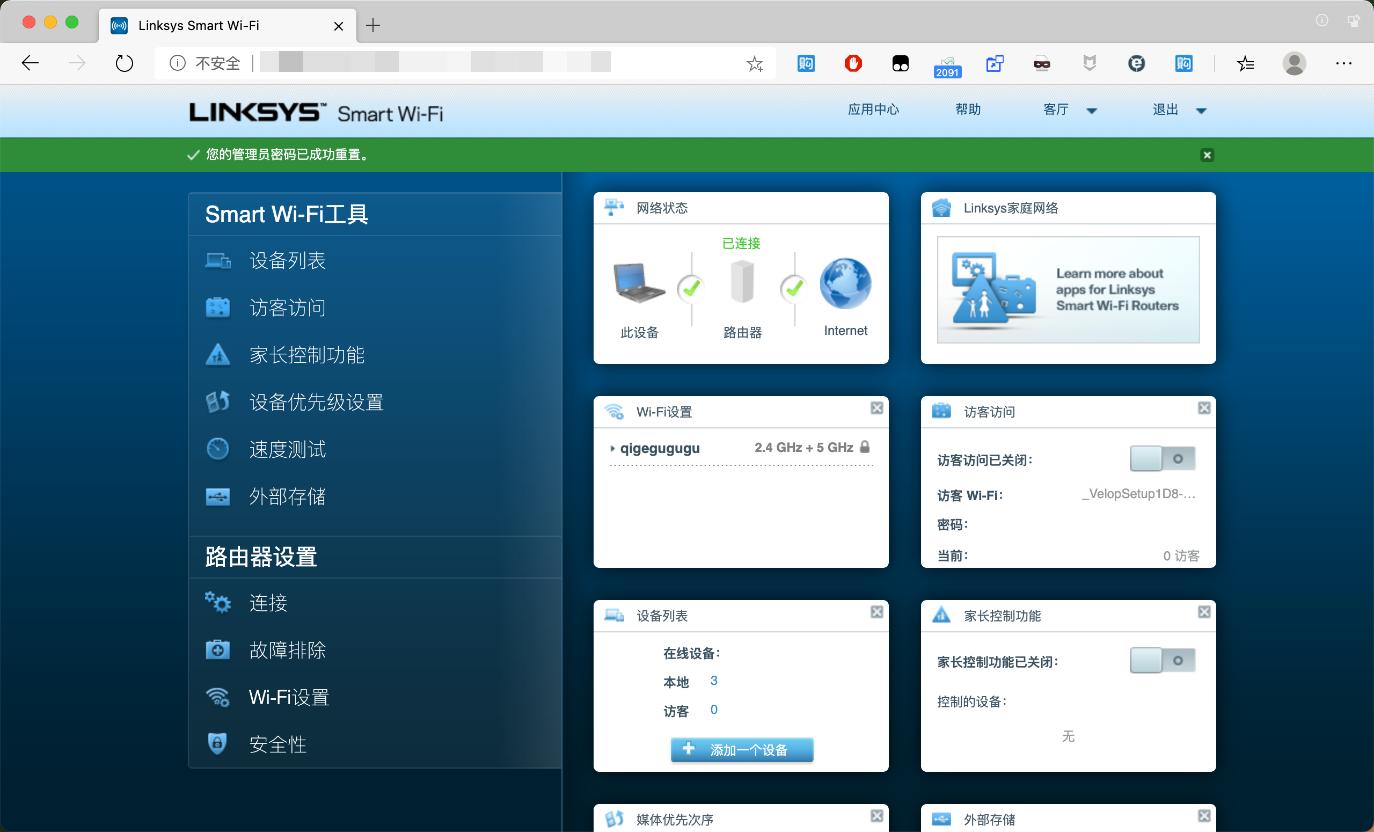Enable the 访客访问 toggle switch
The height and width of the screenshot is (832, 1374).
1162,457
